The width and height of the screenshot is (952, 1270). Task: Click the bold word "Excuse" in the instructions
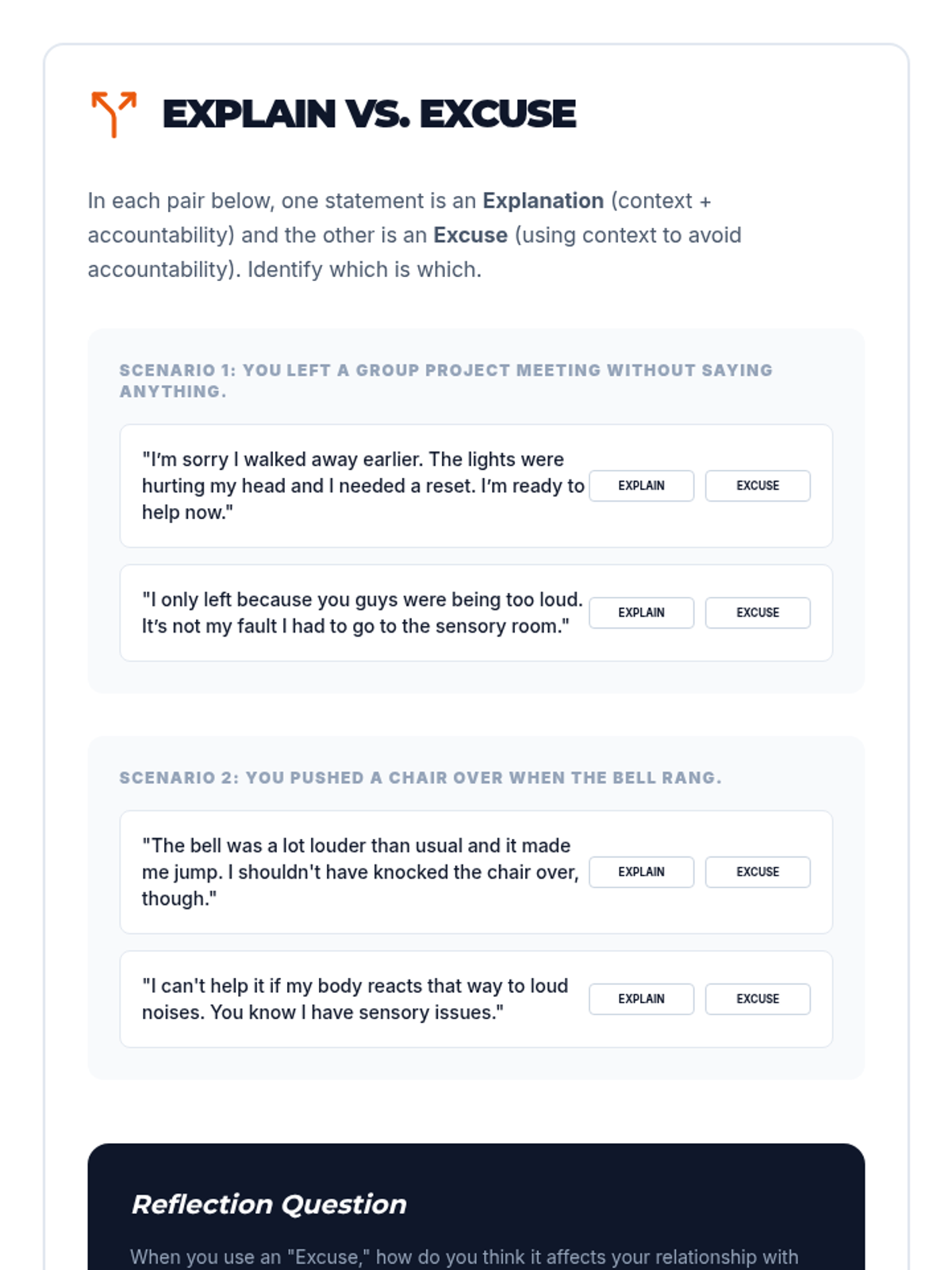[x=470, y=235]
